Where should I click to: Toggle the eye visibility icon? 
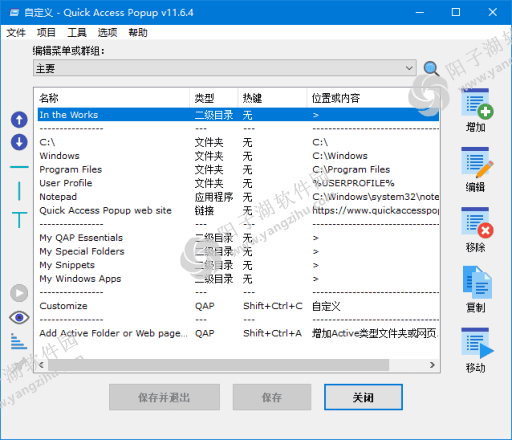point(19,318)
